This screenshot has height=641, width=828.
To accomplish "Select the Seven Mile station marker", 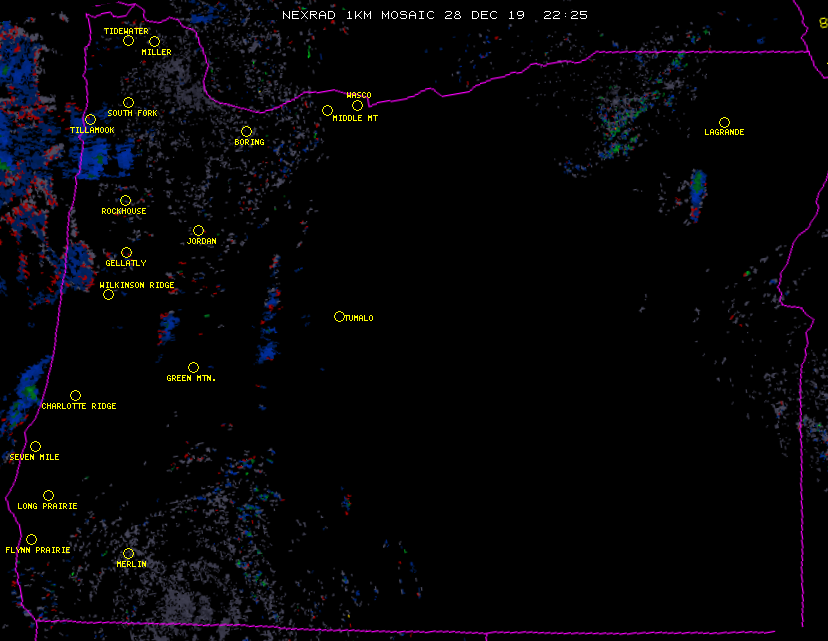I will 35,447.
